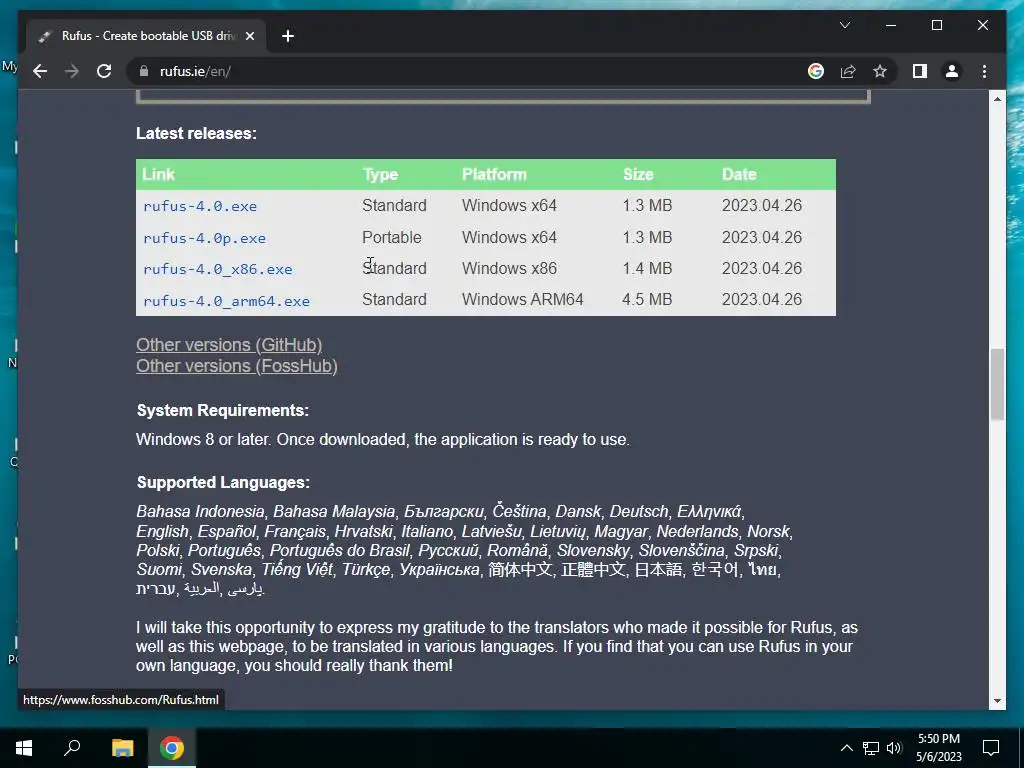This screenshot has height=768, width=1024.
Task: Open taskbar search
Action: tap(72, 748)
